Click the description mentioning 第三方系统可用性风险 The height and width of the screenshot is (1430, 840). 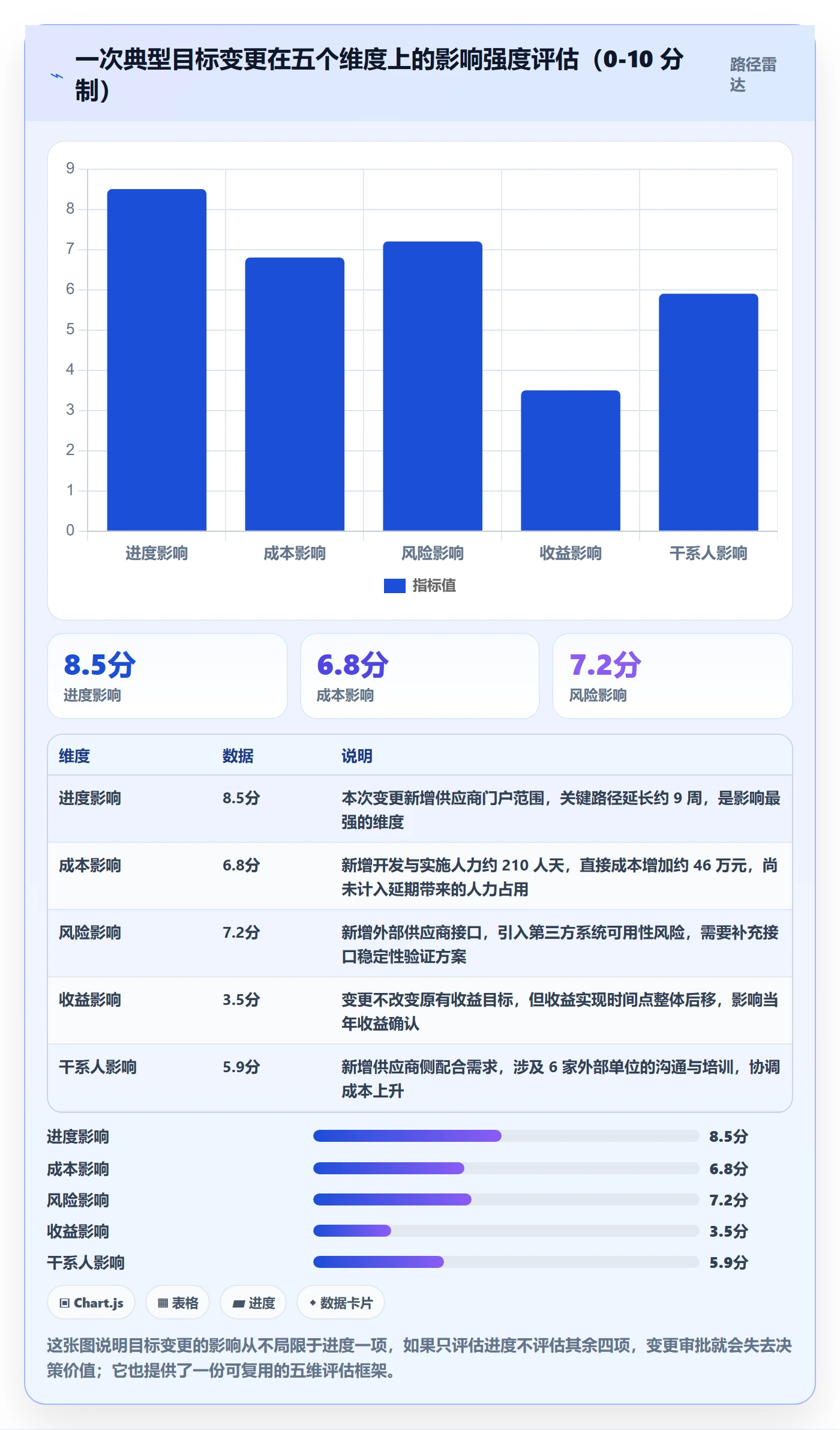560,944
